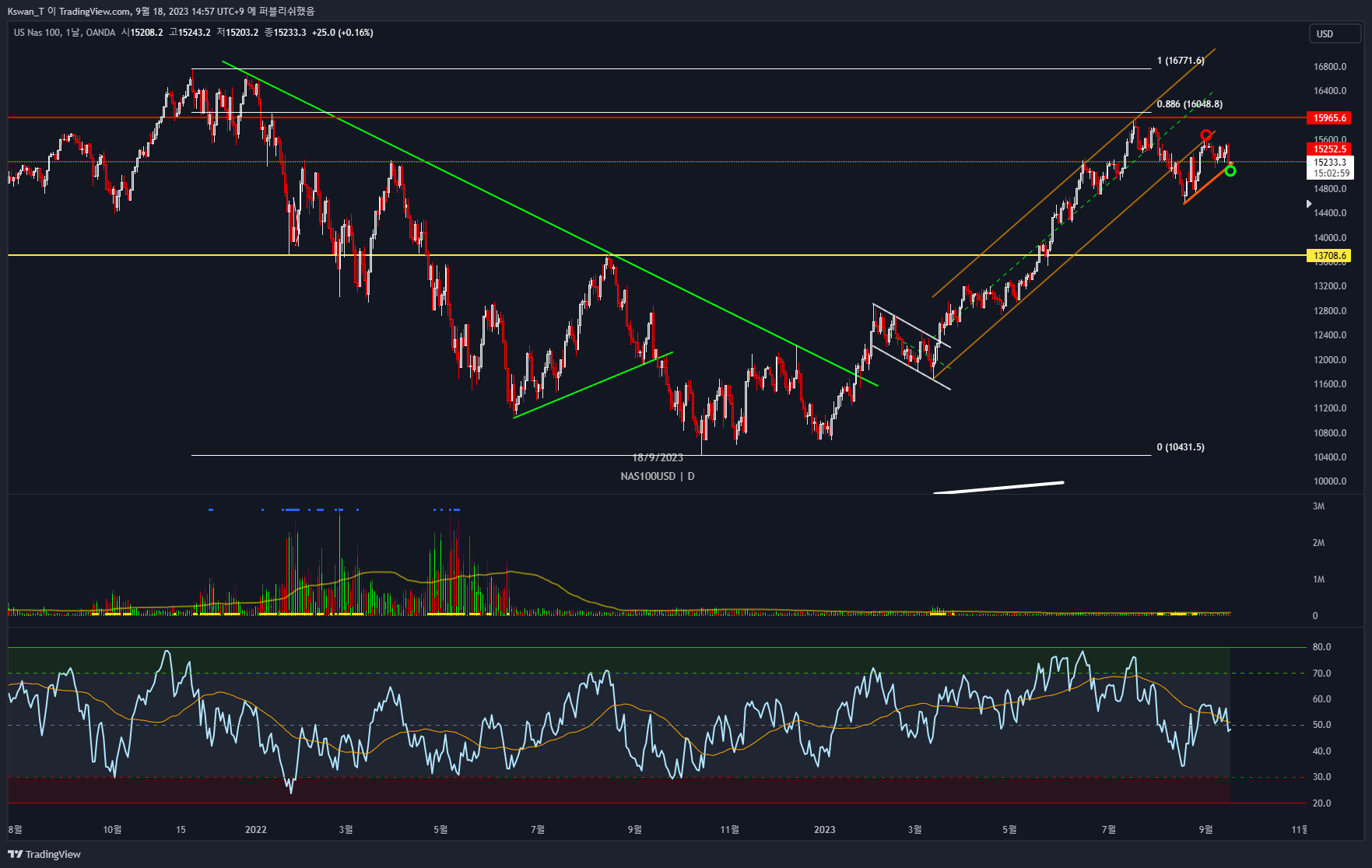Click the yellow 13708.6 price label
This screenshot has height=868, width=1372.
[x=1330, y=256]
